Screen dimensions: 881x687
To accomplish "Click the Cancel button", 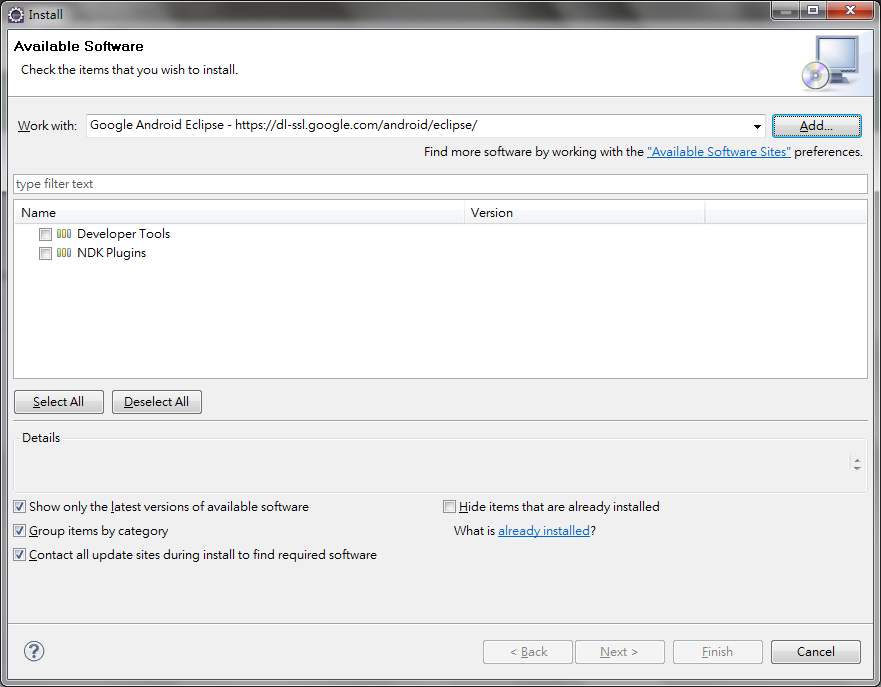I will tap(815, 652).
